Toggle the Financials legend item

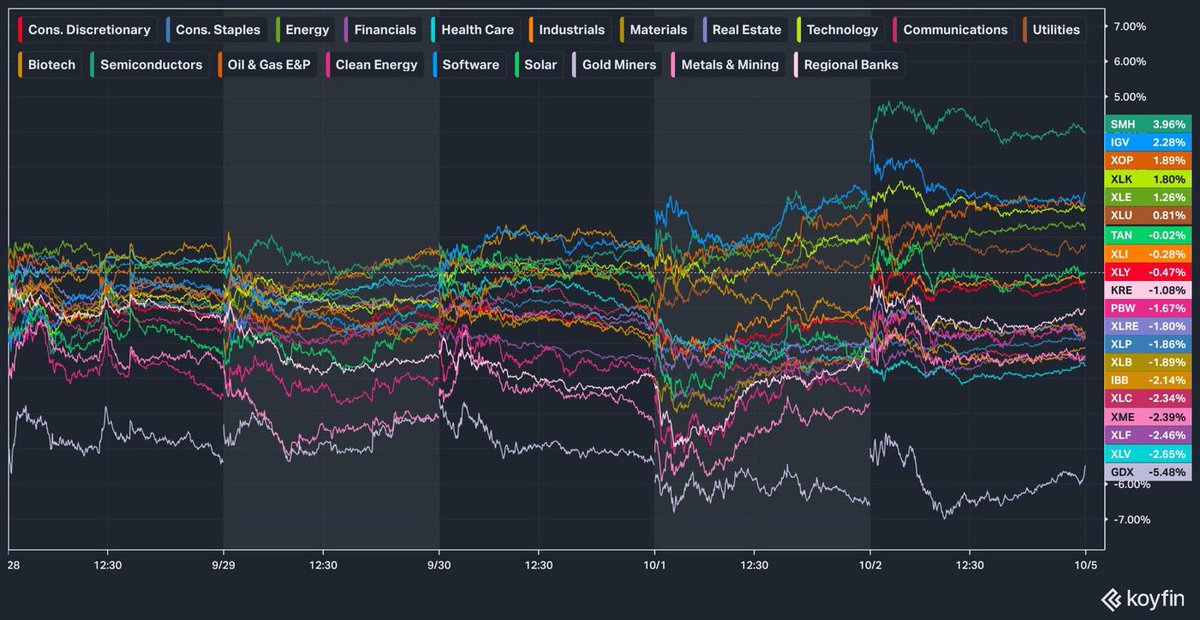tap(383, 30)
